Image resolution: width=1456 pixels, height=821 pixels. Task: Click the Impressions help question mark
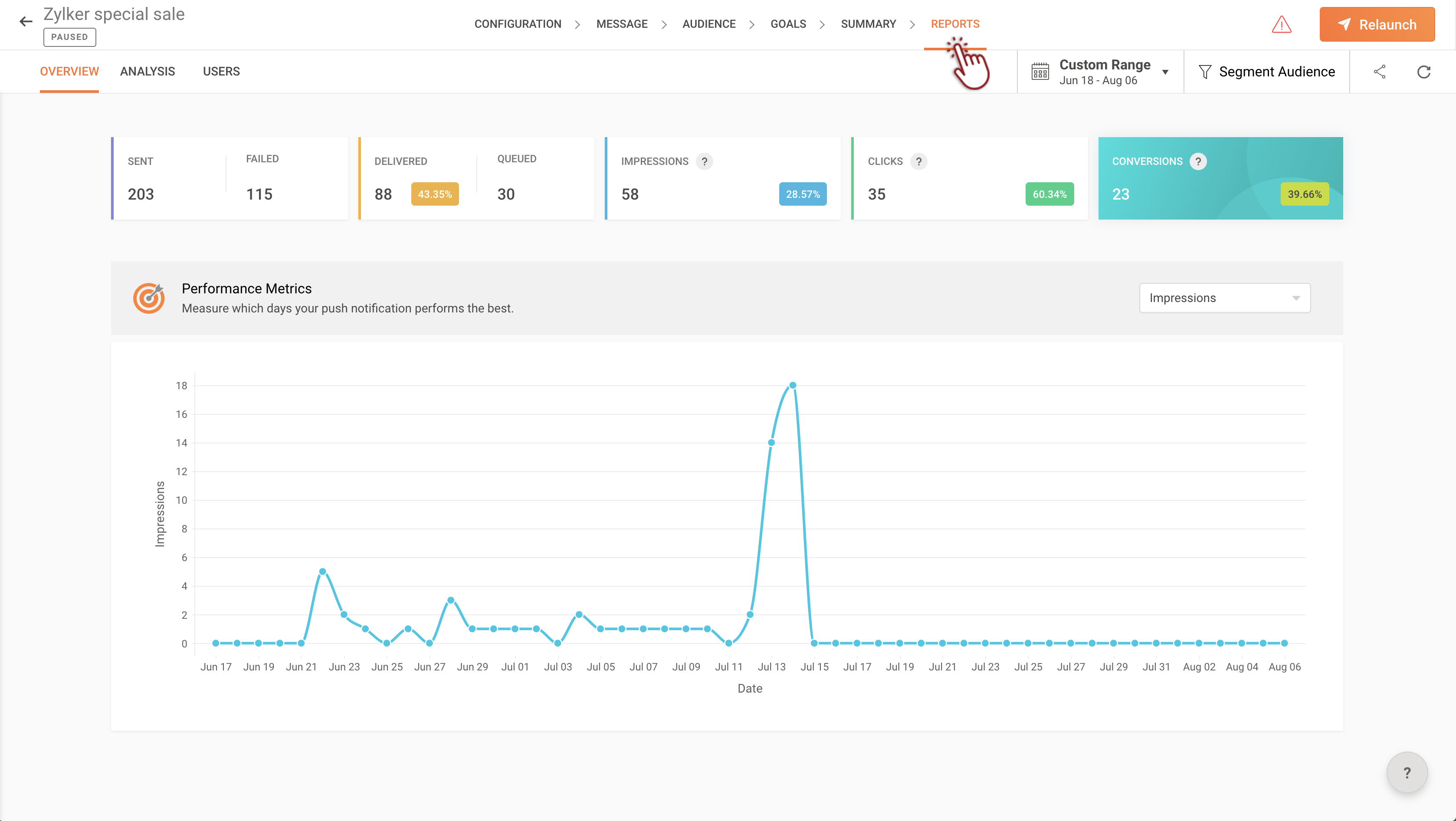tap(704, 162)
